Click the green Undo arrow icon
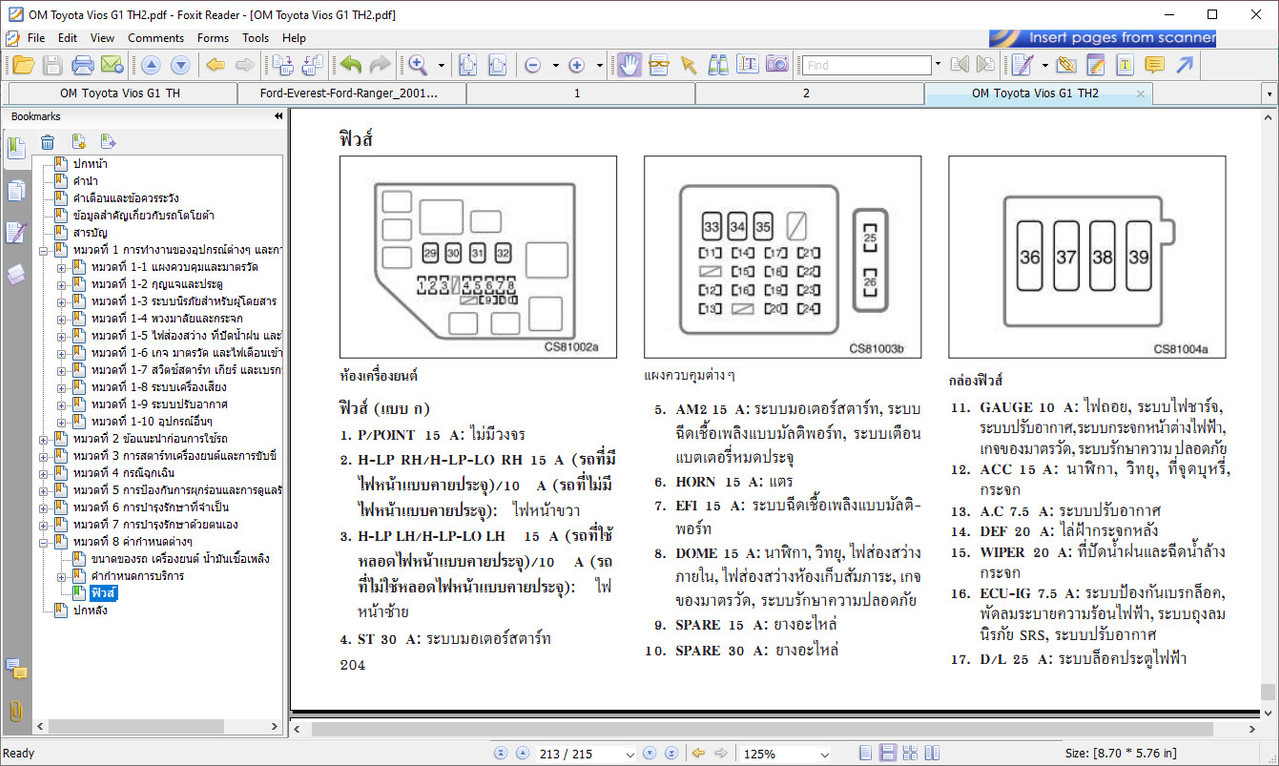The width and height of the screenshot is (1279, 766). [350, 65]
